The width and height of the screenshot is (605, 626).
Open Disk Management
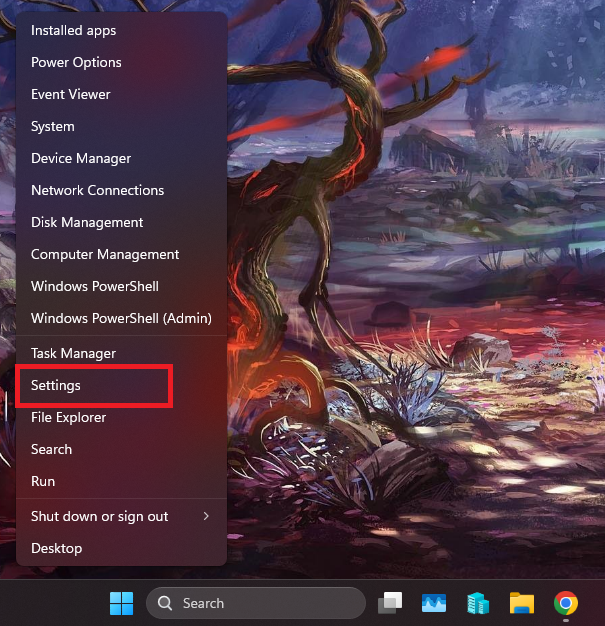87,222
